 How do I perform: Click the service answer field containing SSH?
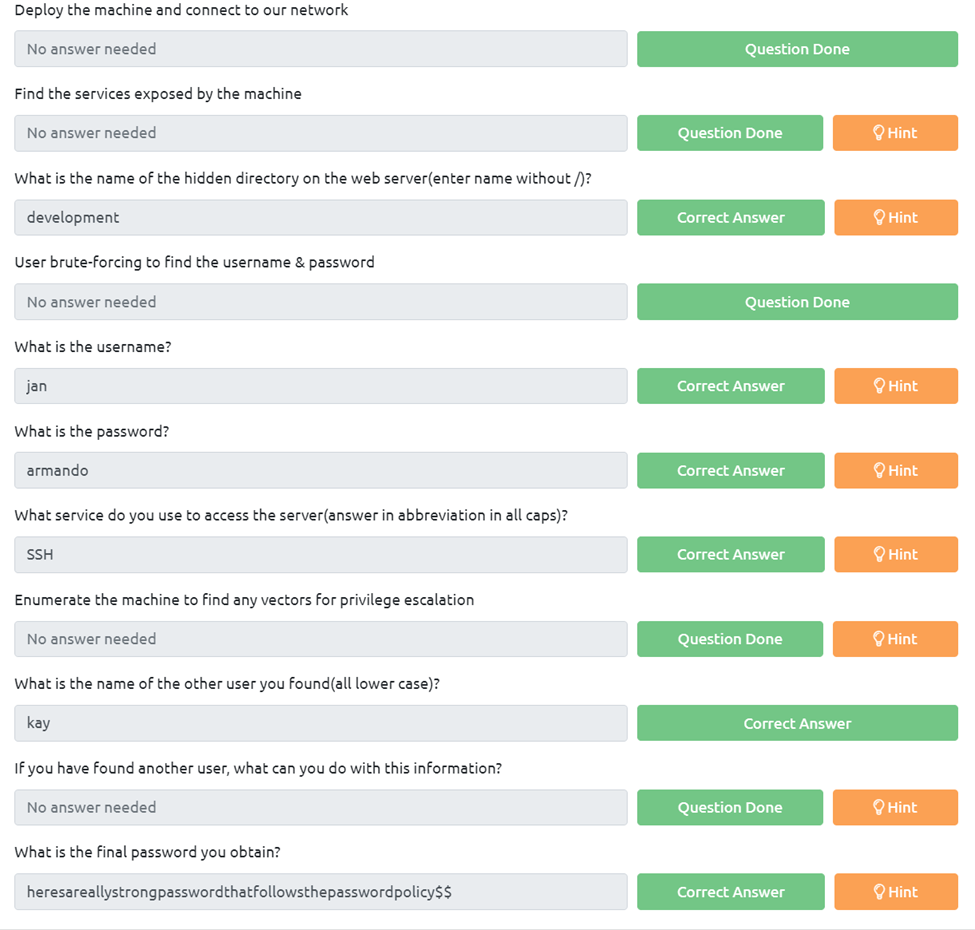pyautogui.click(x=320, y=554)
